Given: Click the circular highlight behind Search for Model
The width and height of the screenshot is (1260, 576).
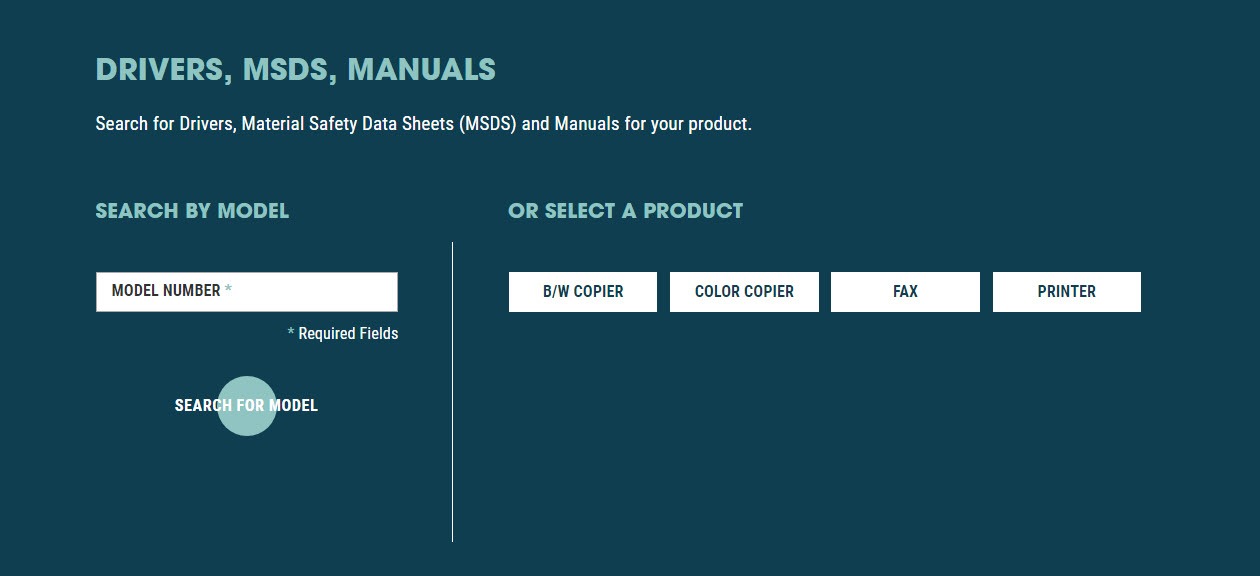Looking at the screenshot, I should (246, 423).
